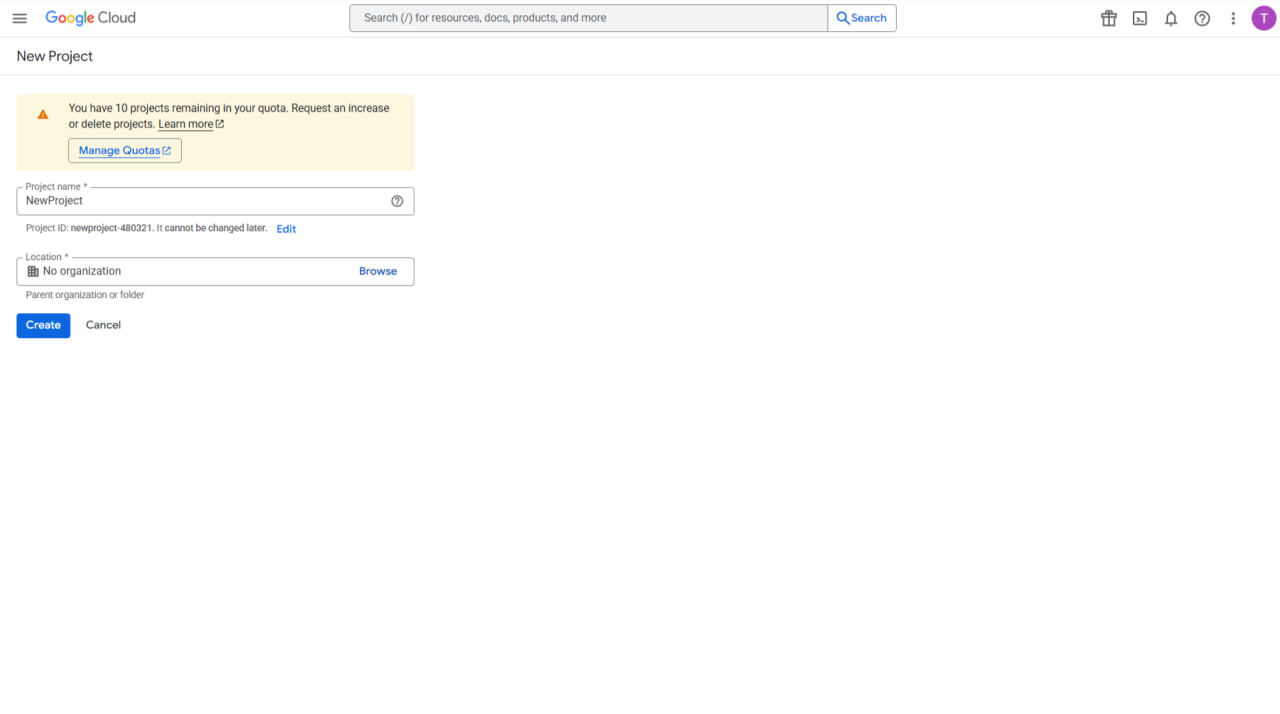Create the new project
1280x714 pixels.
pyautogui.click(x=43, y=325)
